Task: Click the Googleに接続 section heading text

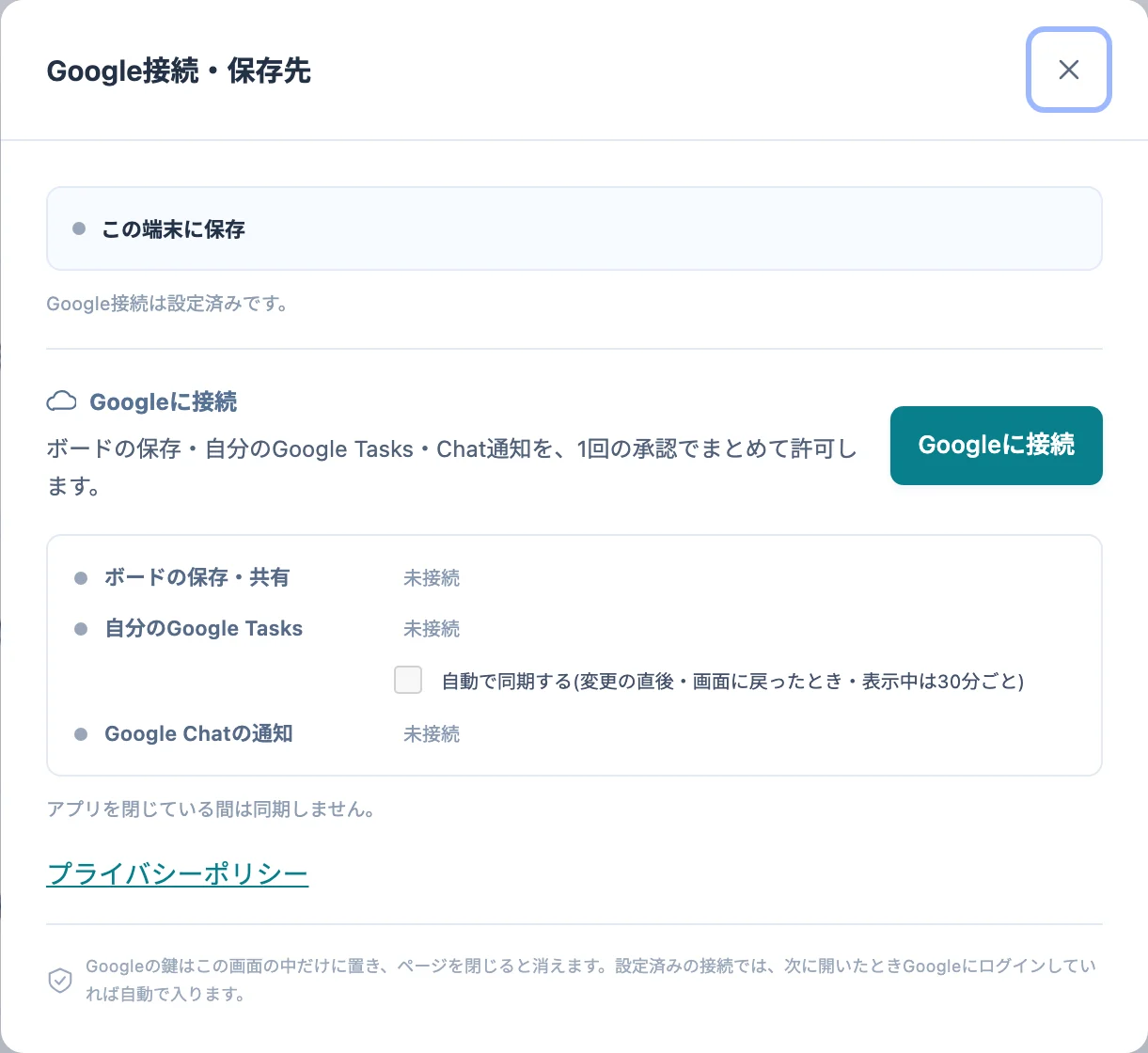Action: tap(164, 402)
